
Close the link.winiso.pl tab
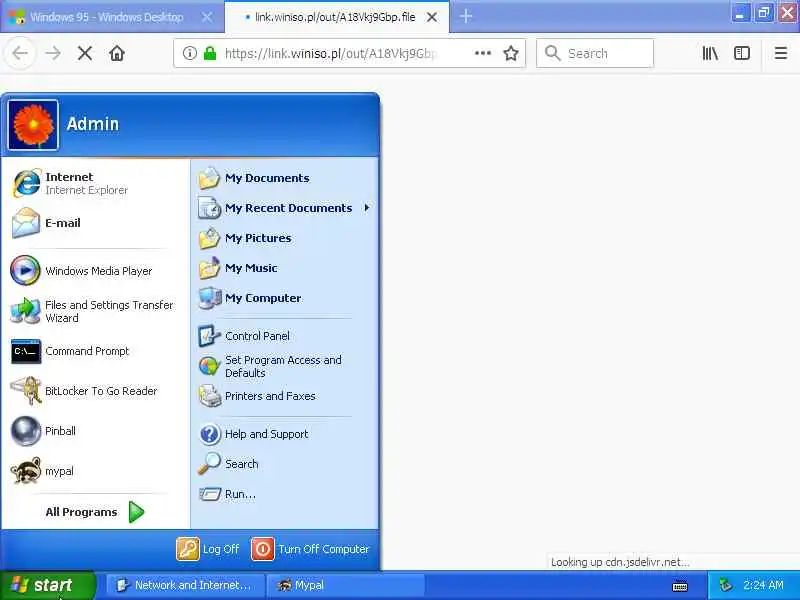click(432, 17)
